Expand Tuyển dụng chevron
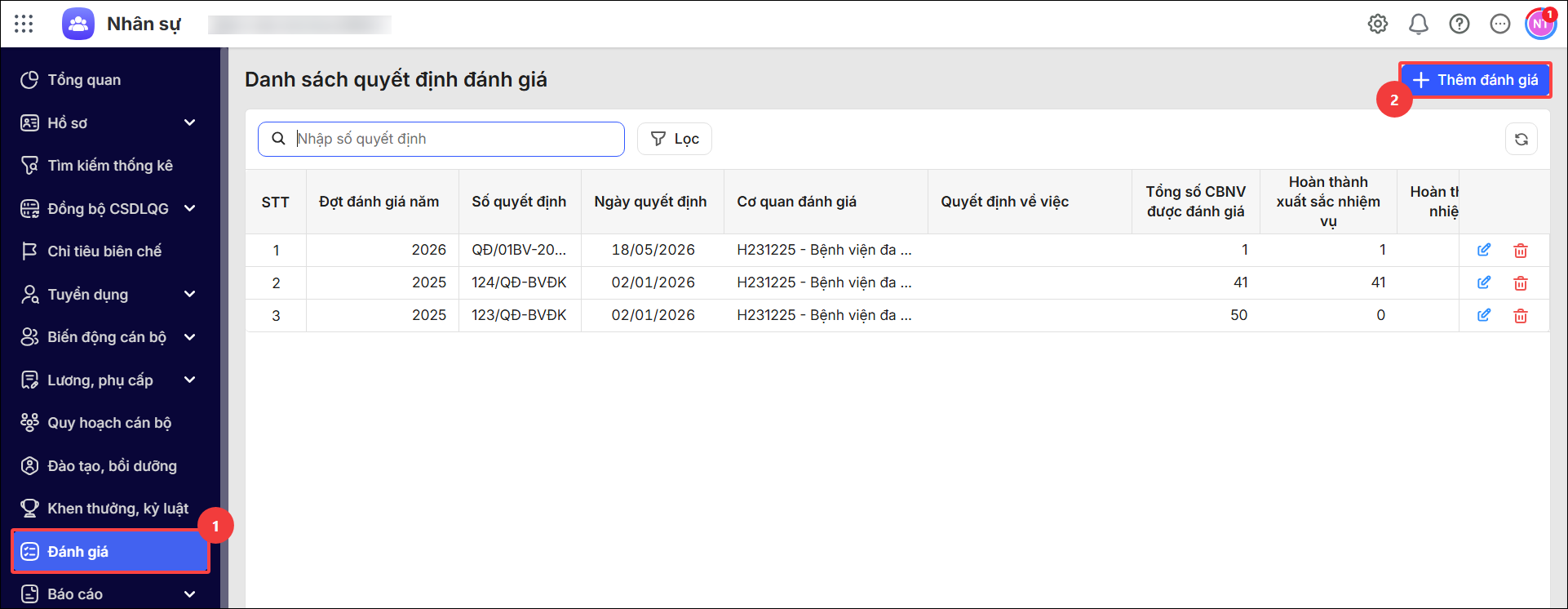This screenshot has height=609, width=1568. click(x=190, y=294)
